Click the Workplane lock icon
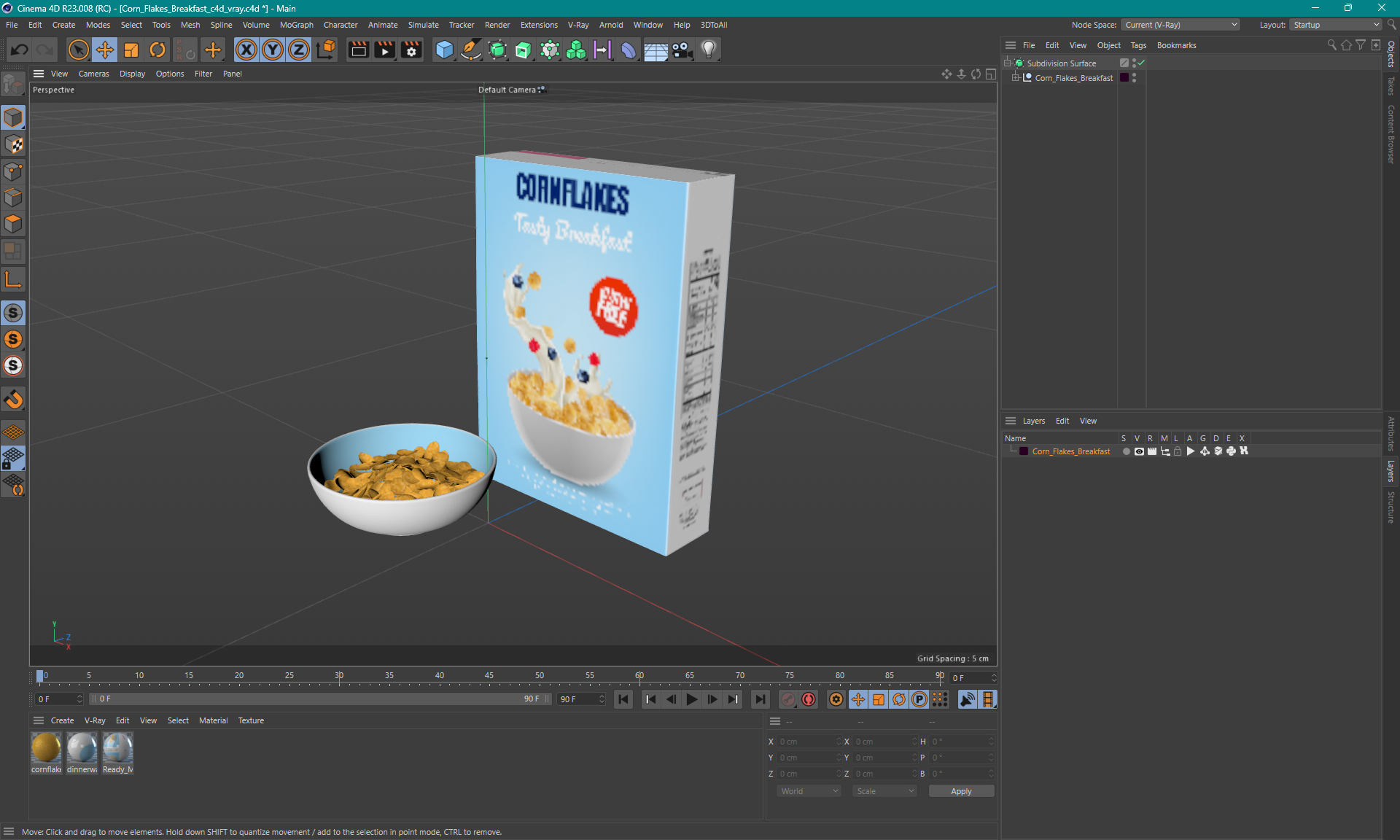This screenshot has width=1400, height=840. click(x=13, y=459)
